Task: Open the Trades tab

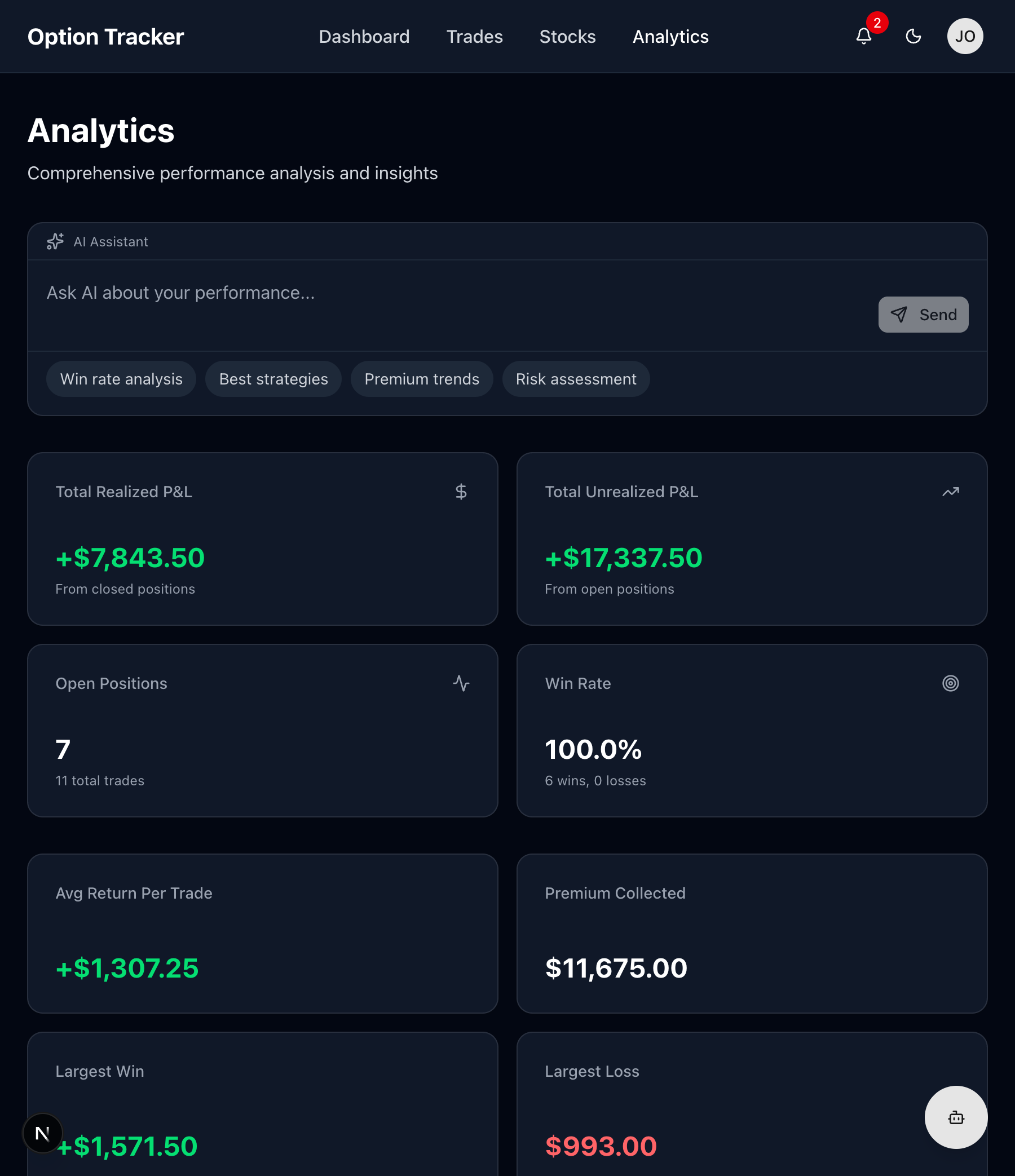Action: coord(474,37)
